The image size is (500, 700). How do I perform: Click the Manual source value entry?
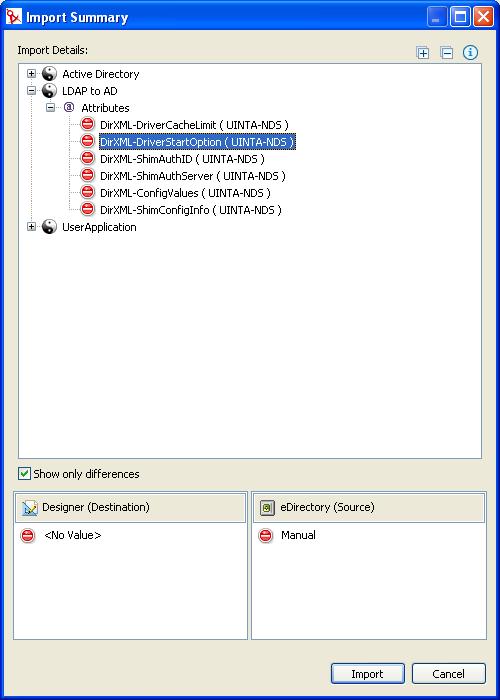pos(298,535)
